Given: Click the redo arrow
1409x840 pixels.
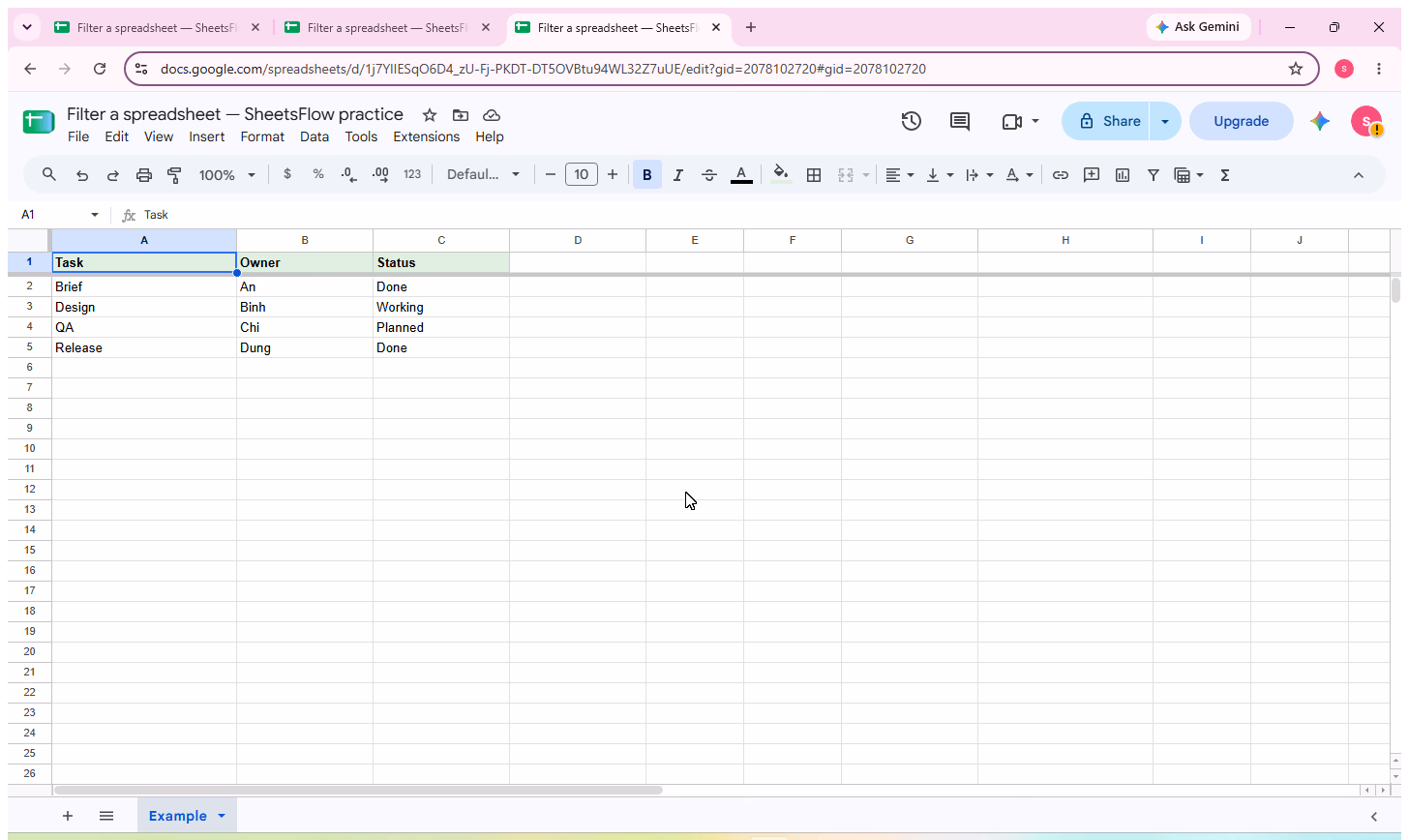Looking at the screenshot, I should point(113,175).
